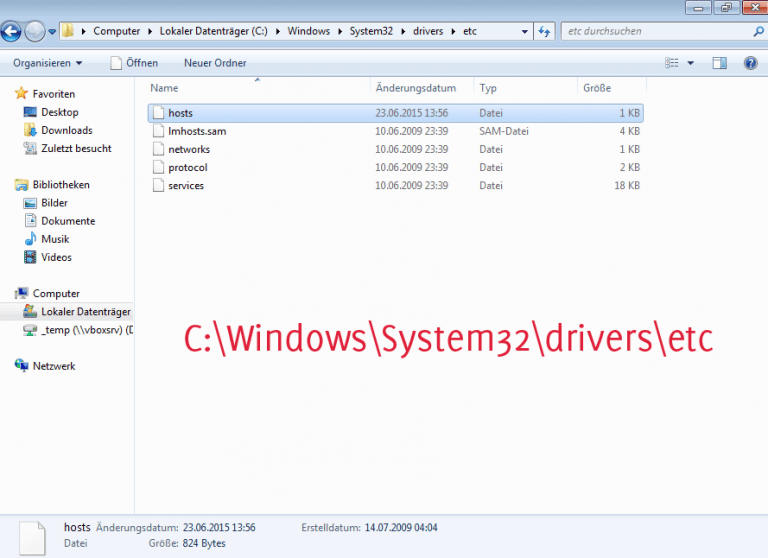Click hosts file thumbnail in details pane
The image size is (768, 558).
[32, 538]
